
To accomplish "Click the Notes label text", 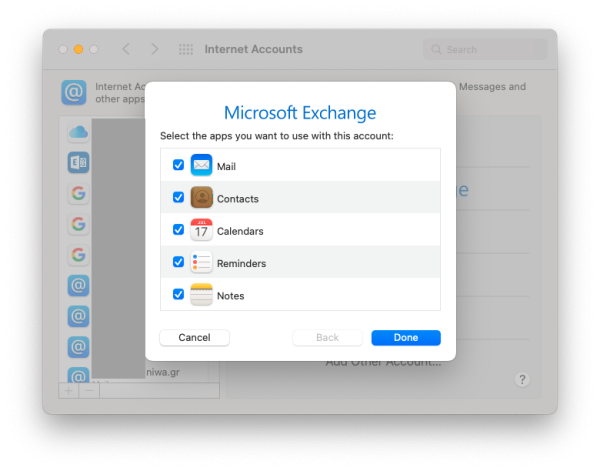I will pos(230,296).
